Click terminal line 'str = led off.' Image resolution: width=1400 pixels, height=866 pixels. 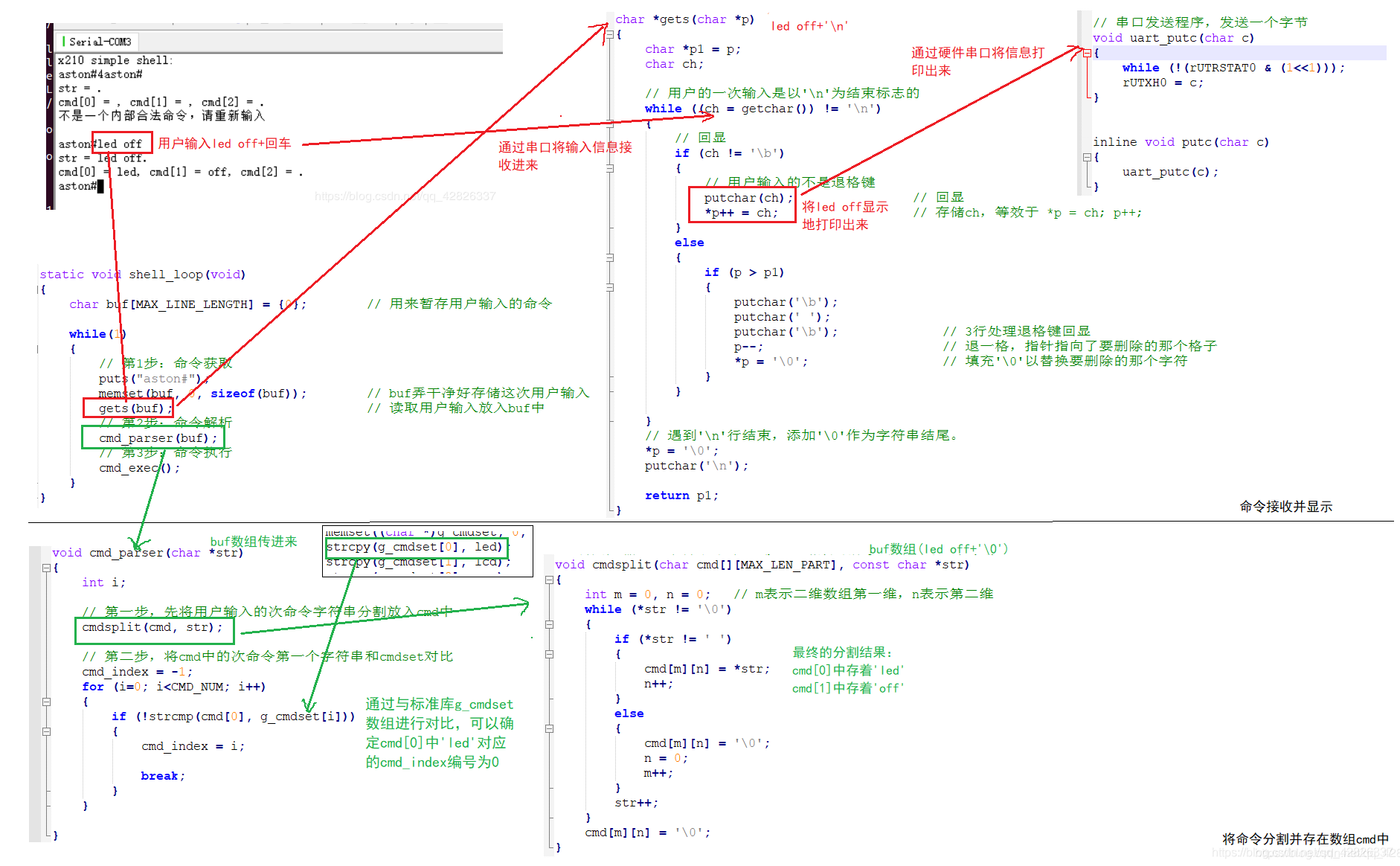103,158
